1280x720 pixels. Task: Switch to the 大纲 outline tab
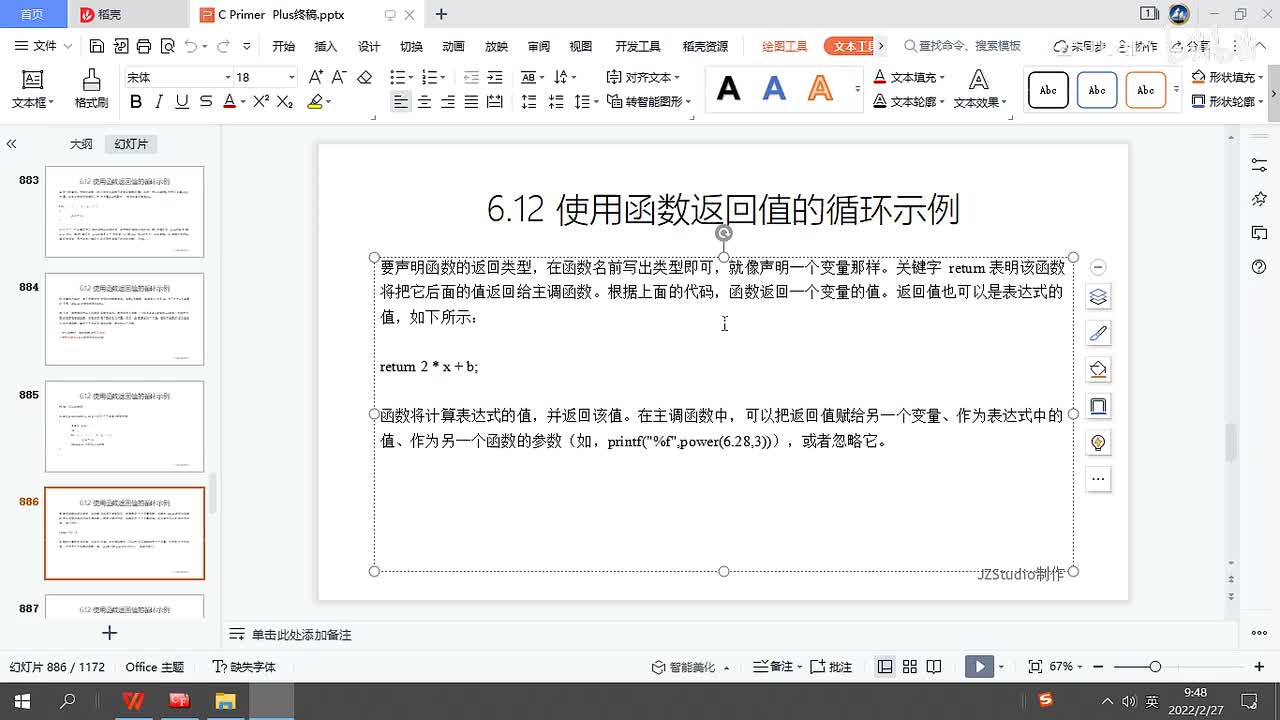(81, 144)
